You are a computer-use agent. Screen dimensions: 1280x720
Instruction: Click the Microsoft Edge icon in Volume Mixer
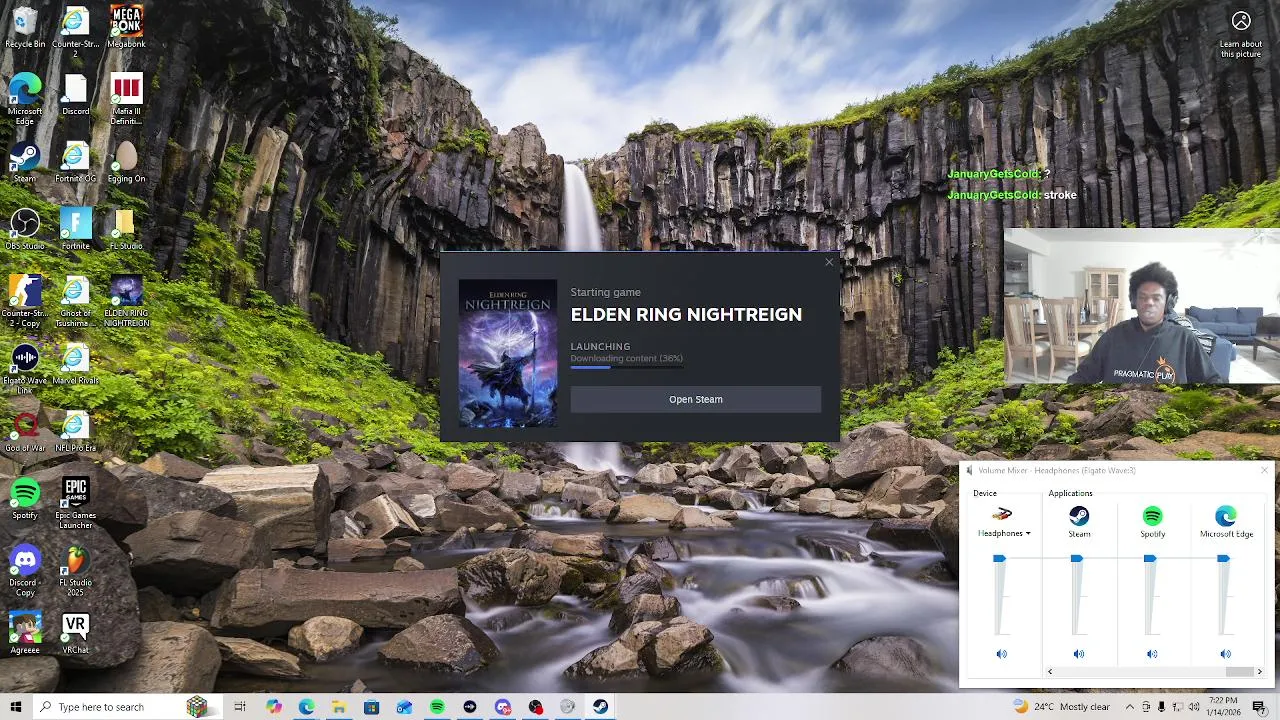(x=1226, y=516)
